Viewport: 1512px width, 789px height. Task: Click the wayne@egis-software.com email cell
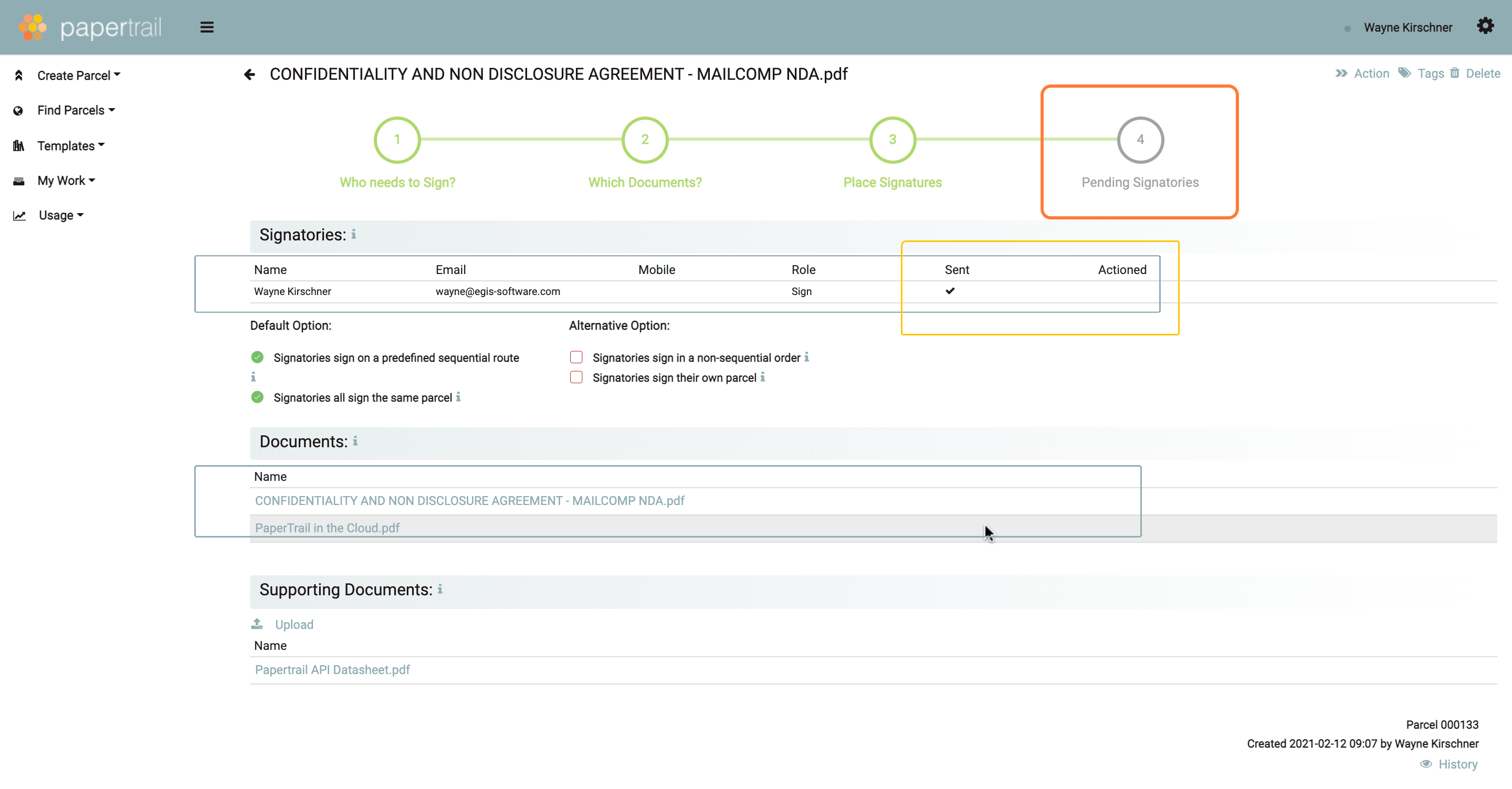pyautogui.click(x=498, y=292)
